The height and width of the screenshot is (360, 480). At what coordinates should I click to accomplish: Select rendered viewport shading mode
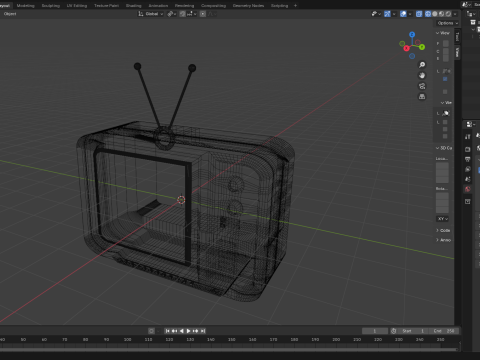point(448,14)
